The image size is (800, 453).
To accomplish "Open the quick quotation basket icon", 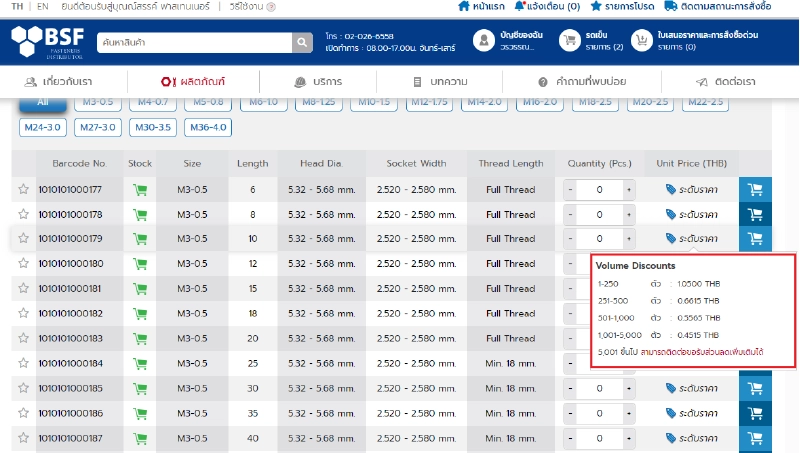I will (644, 41).
